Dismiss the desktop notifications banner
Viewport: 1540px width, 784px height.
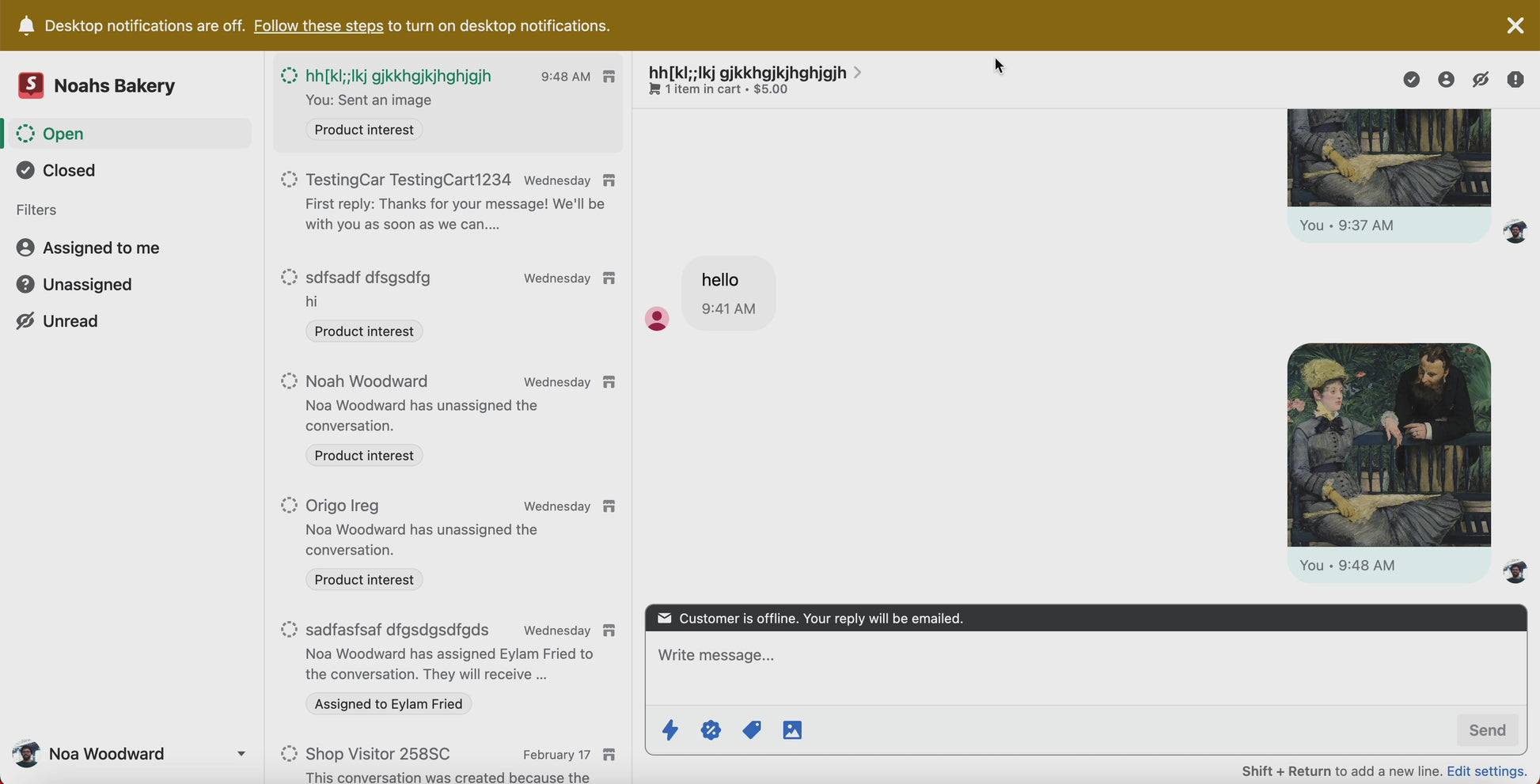(1515, 25)
